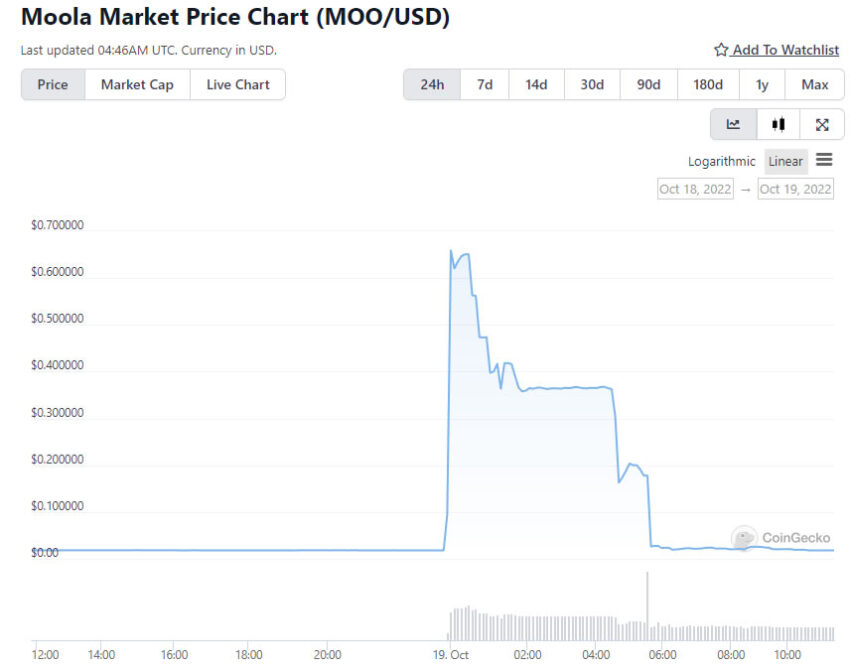This screenshot has width=850, height=670.
Task: Open the Oct 18, 2022 start date picker
Action: 696,189
